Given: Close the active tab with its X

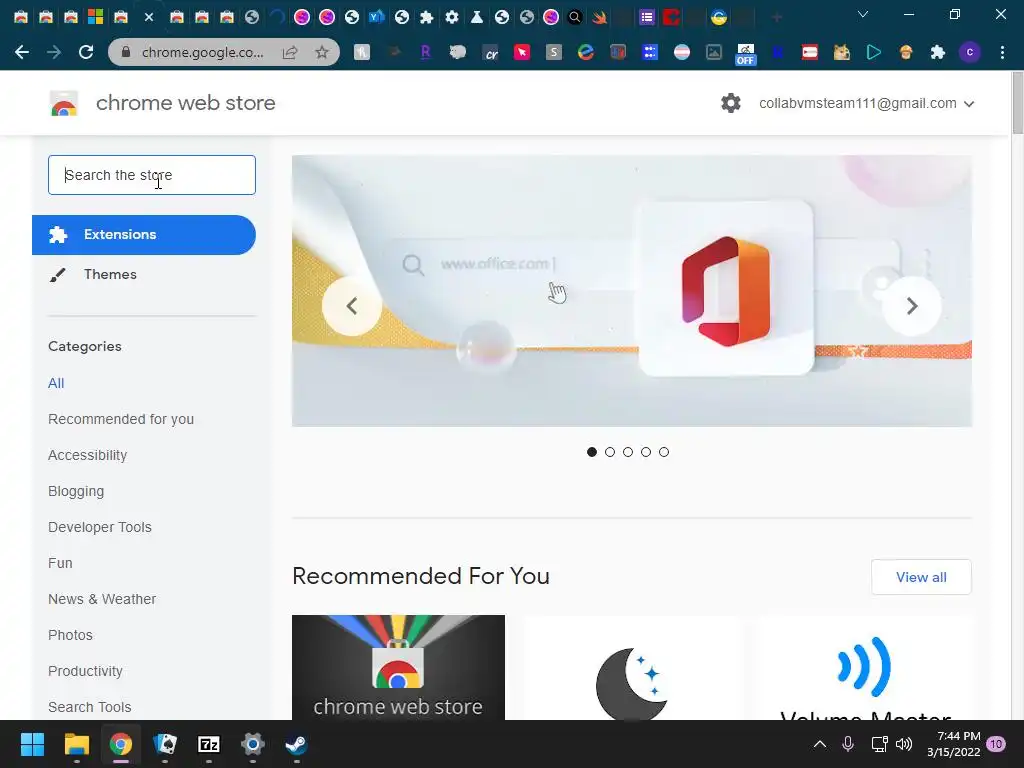Looking at the screenshot, I should point(149,18).
